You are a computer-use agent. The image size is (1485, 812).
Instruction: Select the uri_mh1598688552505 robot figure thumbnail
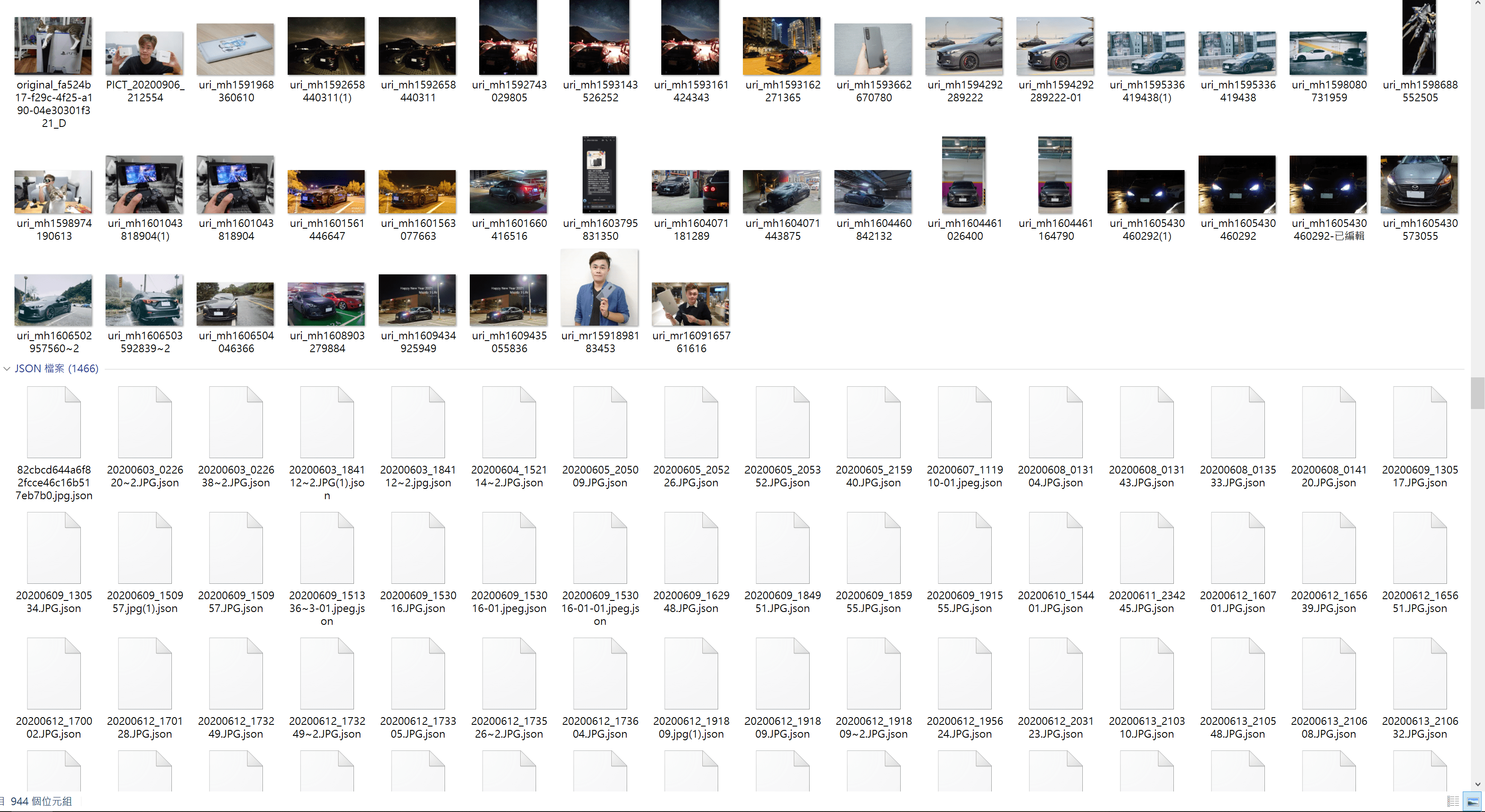tap(1419, 38)
